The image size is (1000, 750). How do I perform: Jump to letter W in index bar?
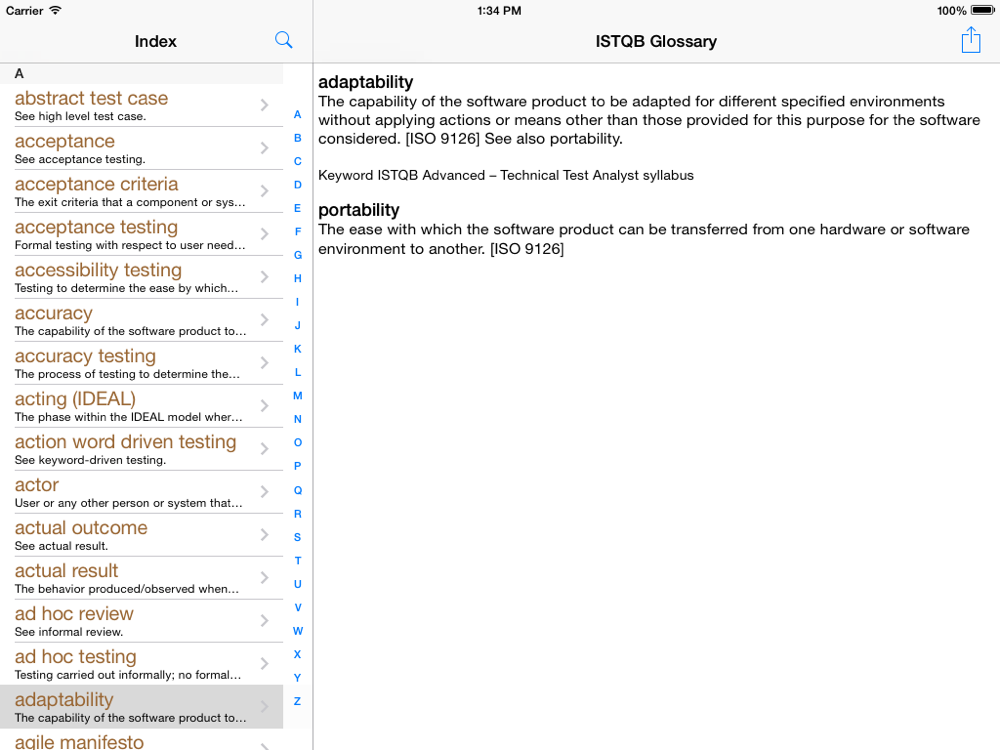click(297, 631)
